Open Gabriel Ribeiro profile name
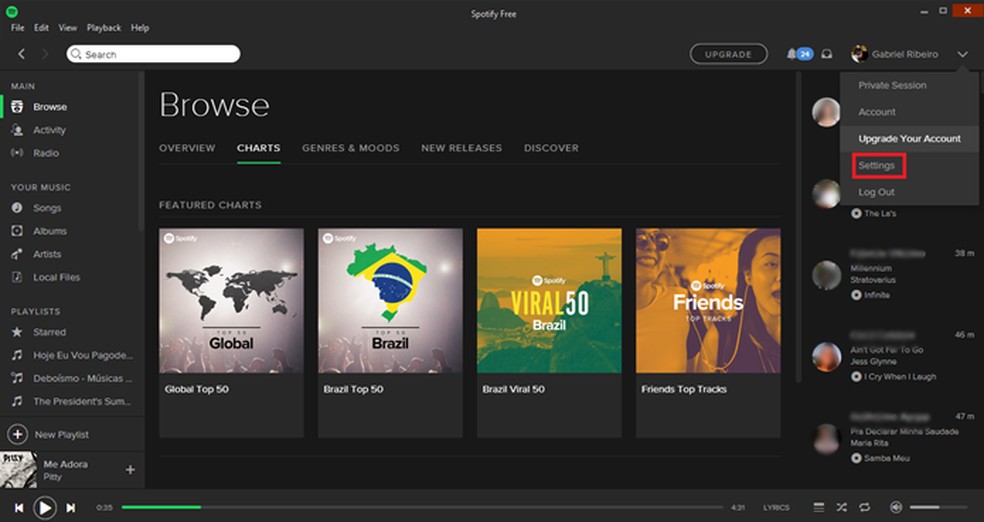The image size is (984, 522). [x=905, y=54]
